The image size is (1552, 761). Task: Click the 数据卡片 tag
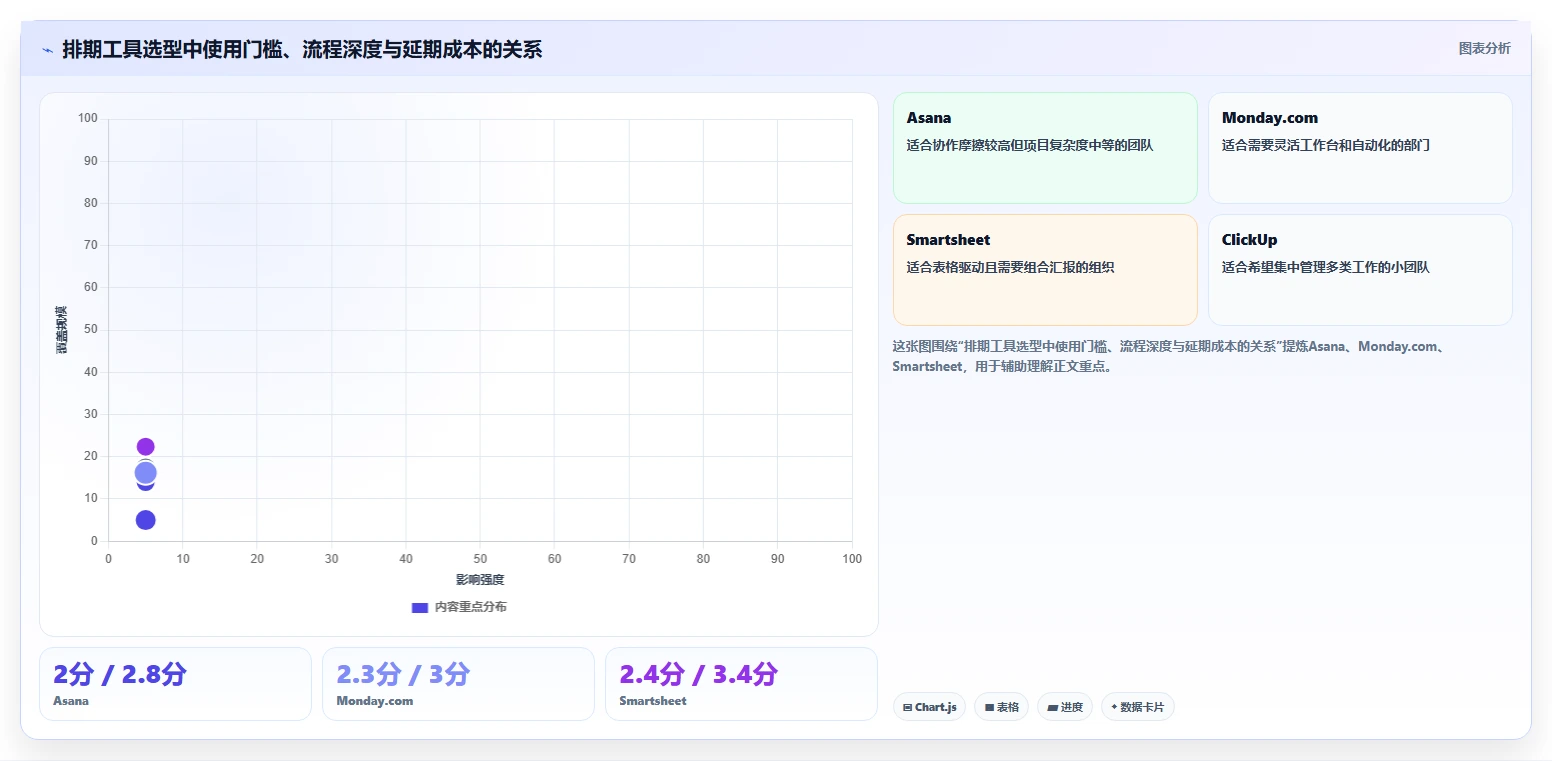pyautogui.click(x=1137, y=707)
